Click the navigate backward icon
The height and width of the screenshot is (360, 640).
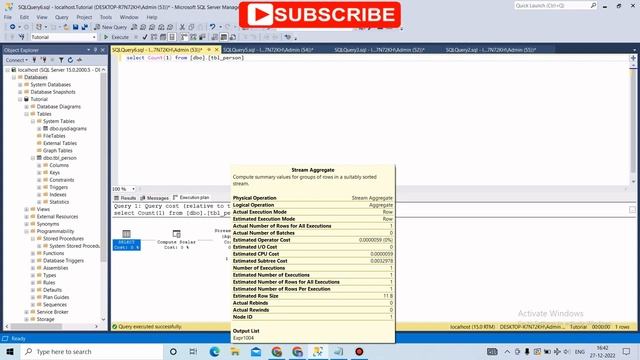pos(13,27)
